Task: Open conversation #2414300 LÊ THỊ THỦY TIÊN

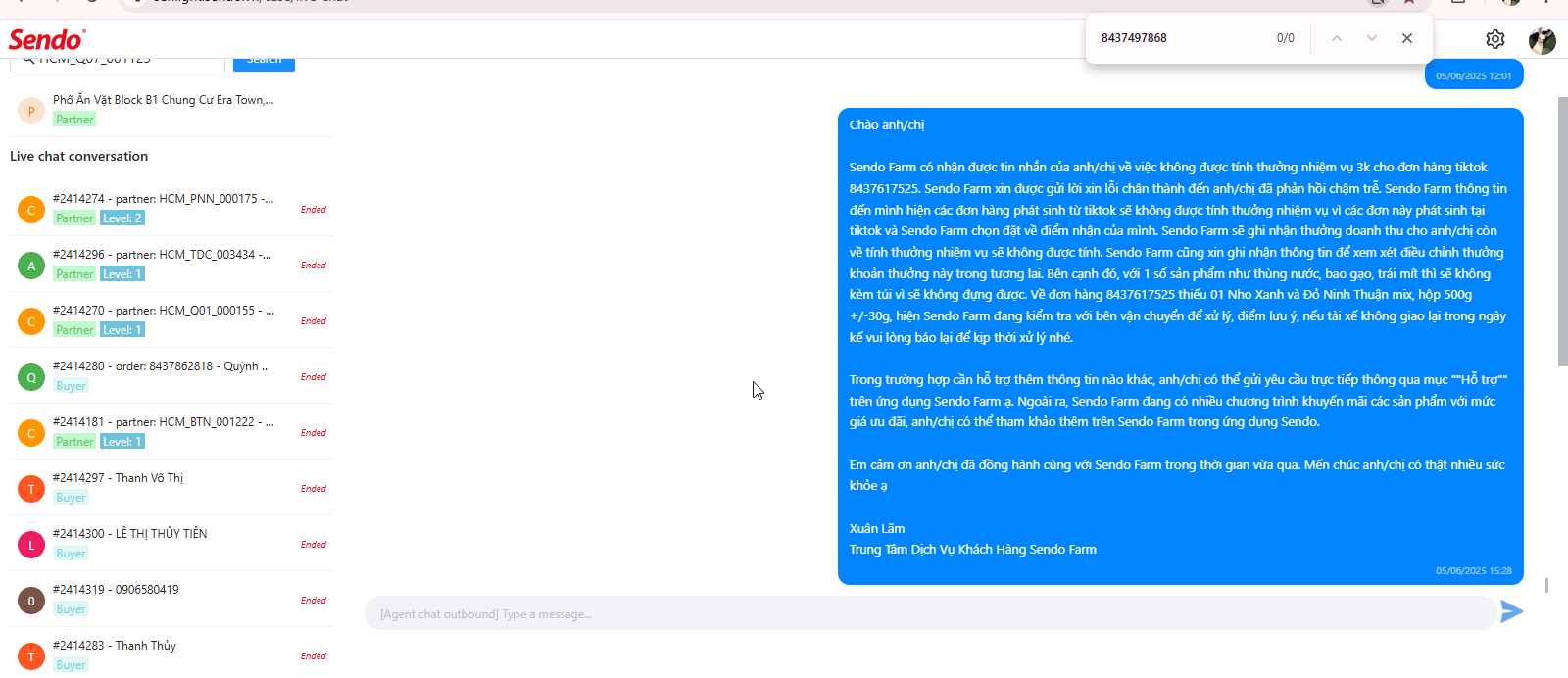Action: (171, 544)
